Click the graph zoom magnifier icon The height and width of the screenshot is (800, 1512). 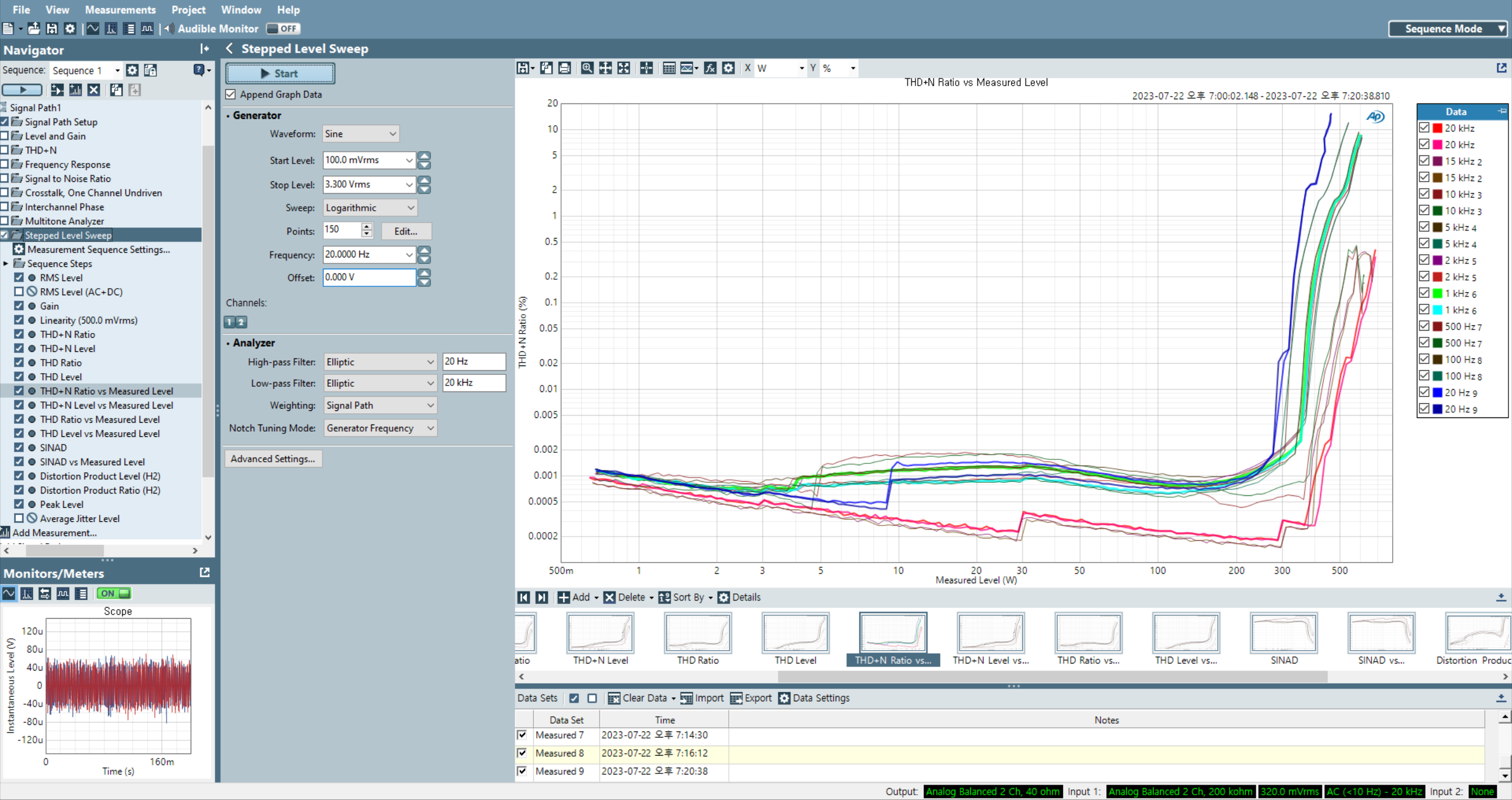586,68
